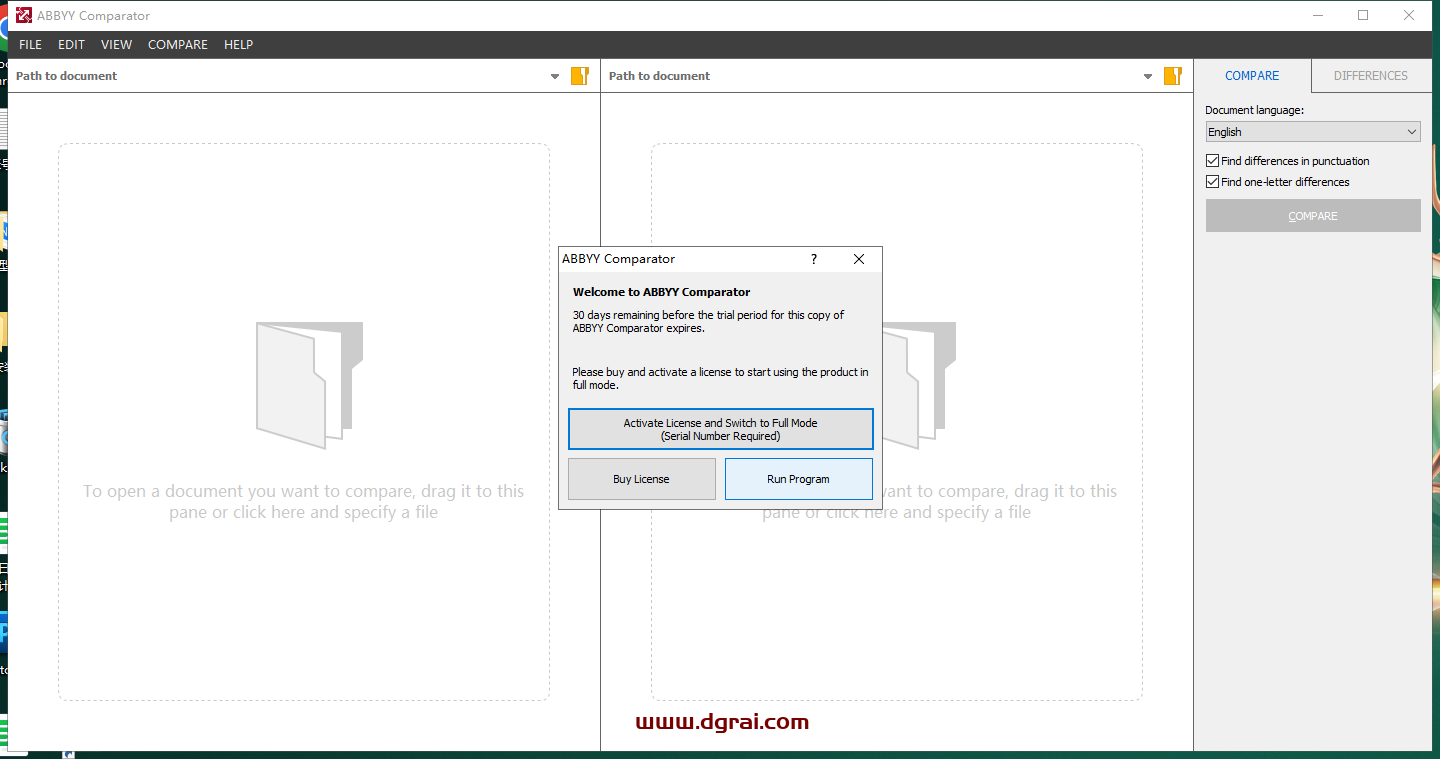Click the left pane open-document folder icon
The width and height of the screenshot is (1440, 759).
[580, 76]
